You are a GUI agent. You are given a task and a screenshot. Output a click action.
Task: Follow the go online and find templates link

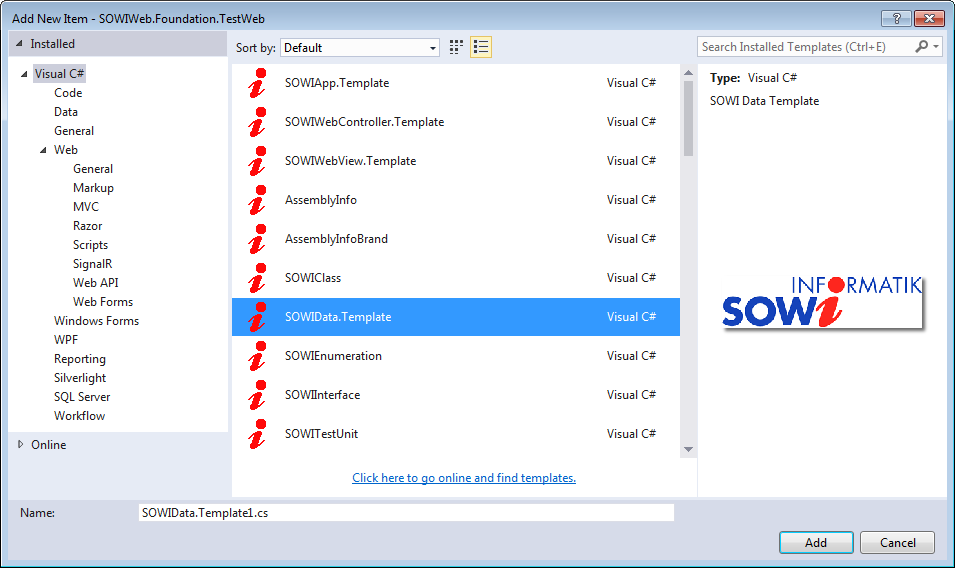point(464,478)
